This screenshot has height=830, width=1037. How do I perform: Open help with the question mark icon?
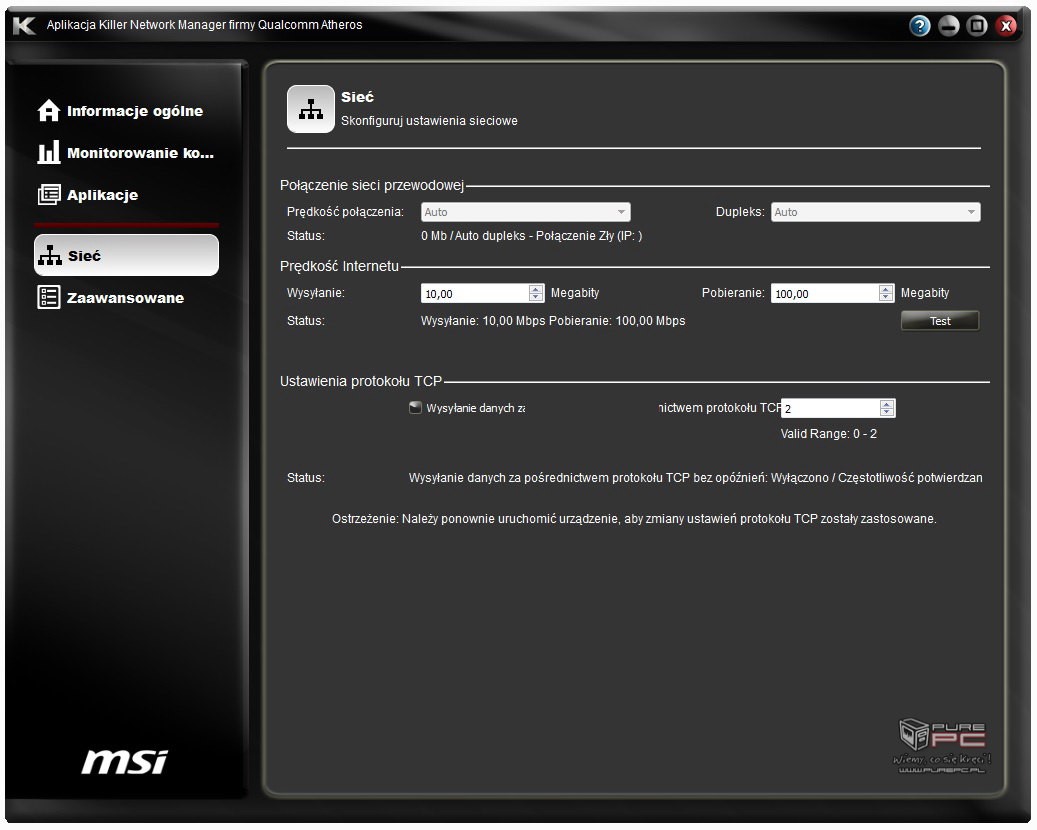pyautogui.click(x=920, y=26)
